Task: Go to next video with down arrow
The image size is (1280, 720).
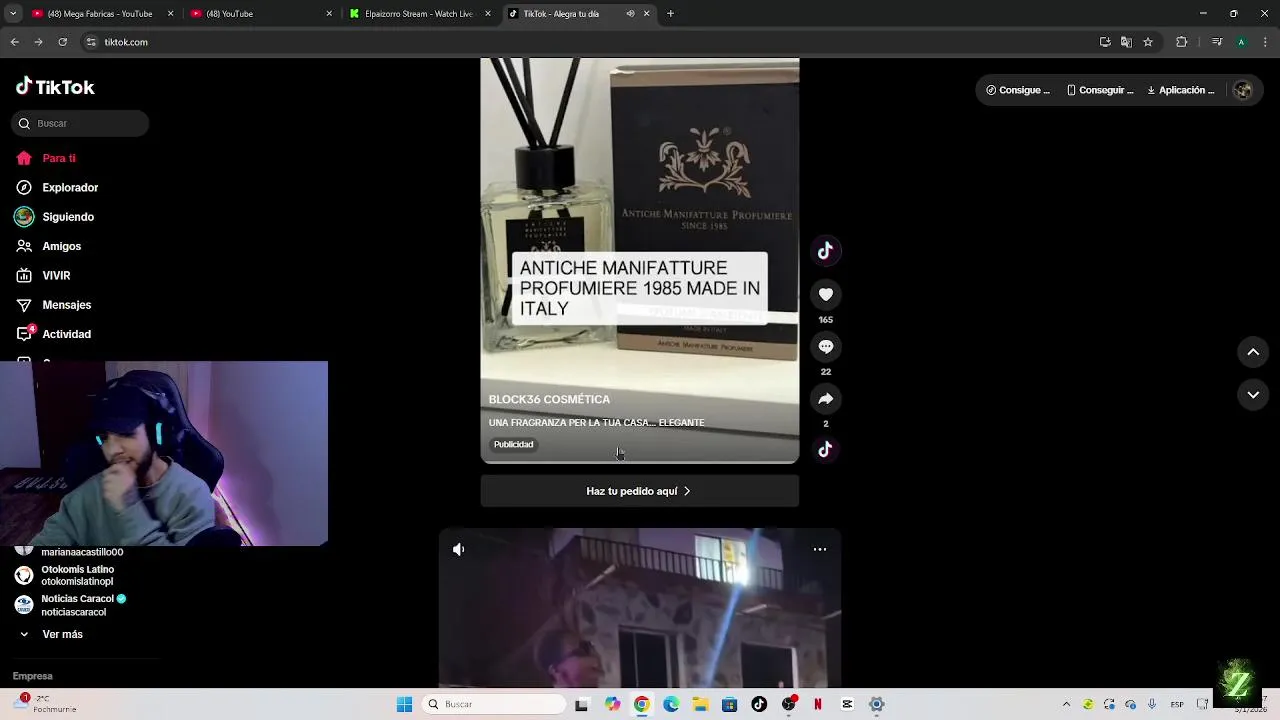Action: pyautogui.click(x=1253, y=395)
